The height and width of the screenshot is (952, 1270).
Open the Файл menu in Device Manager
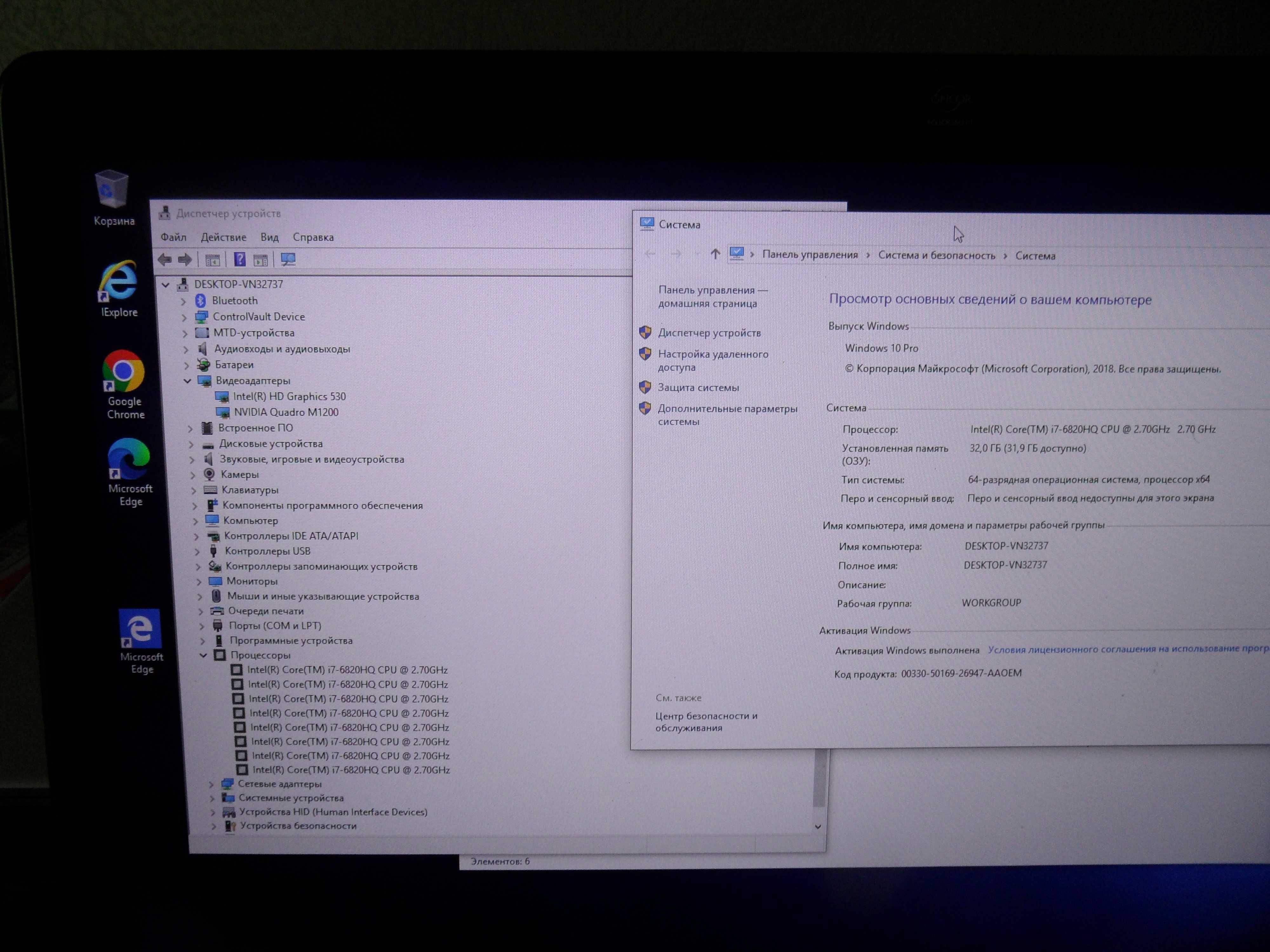173,237
